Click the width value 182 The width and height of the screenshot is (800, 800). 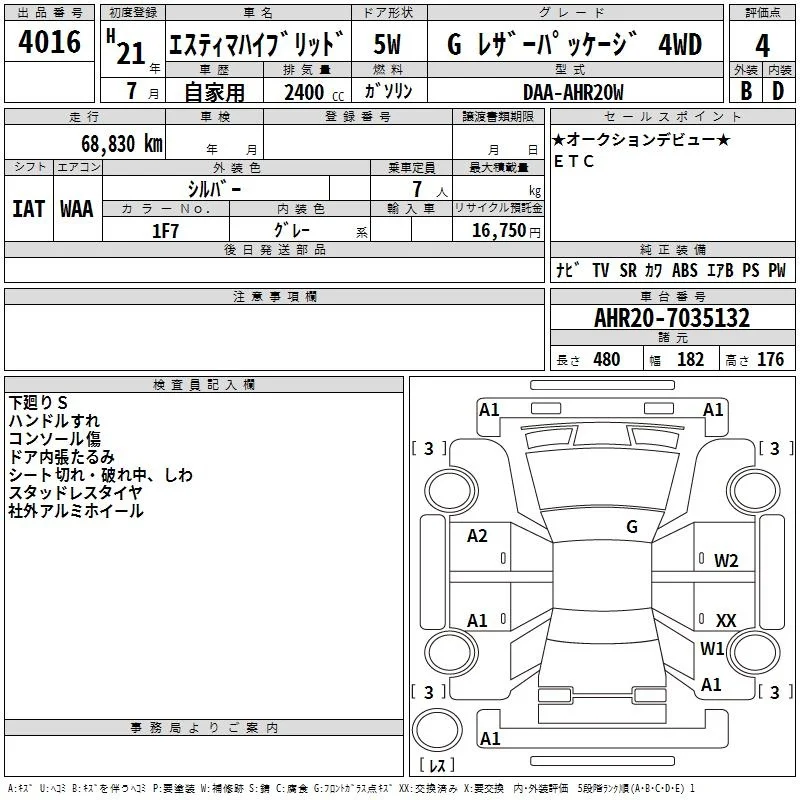tap(690, 360)
